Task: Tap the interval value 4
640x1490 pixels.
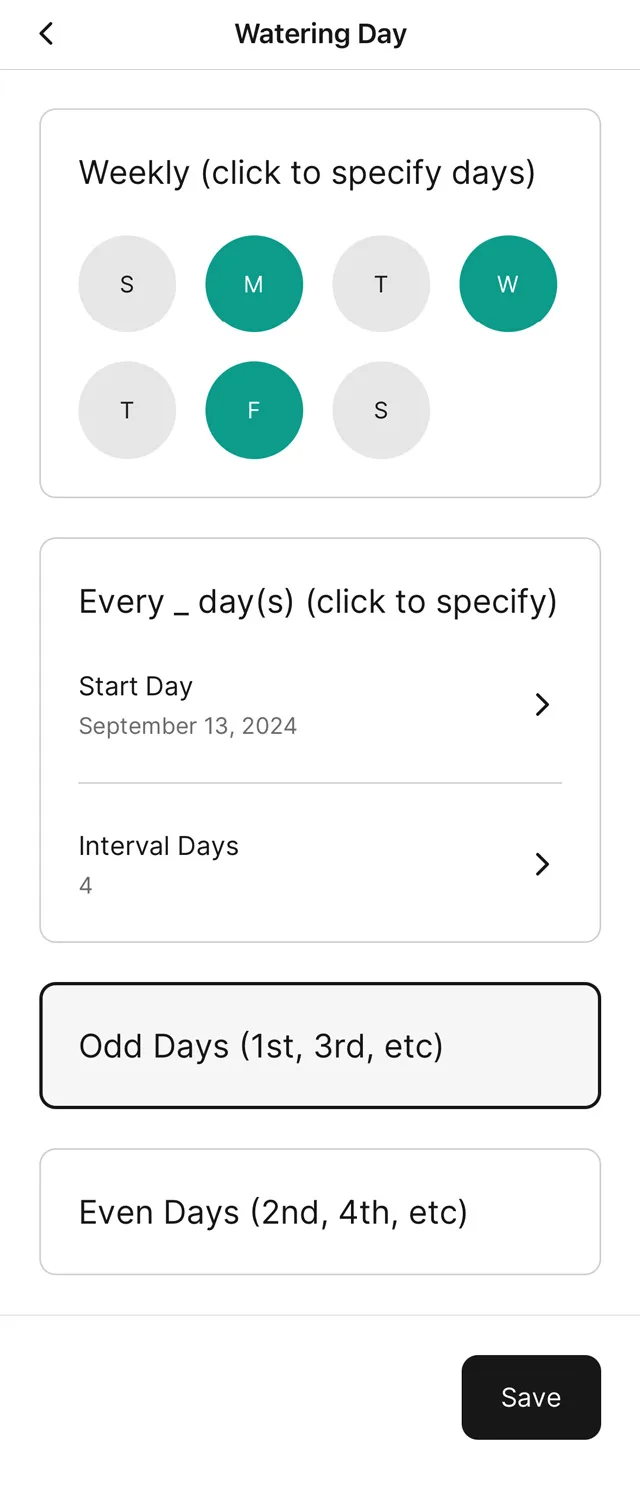Action: click(86, 886)
